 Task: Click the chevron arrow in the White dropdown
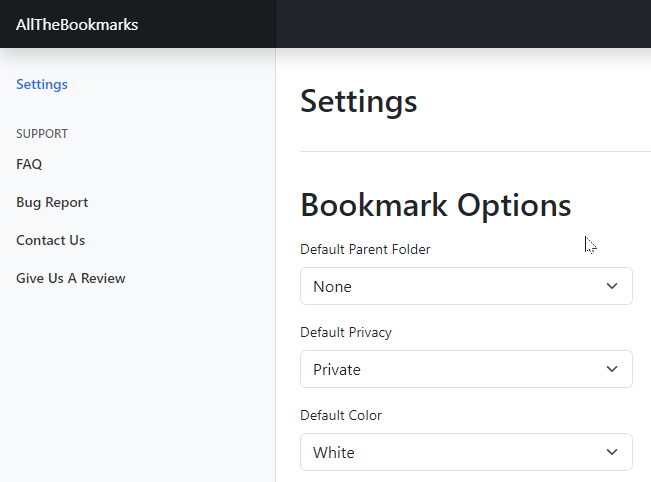[x=612, y=452]
